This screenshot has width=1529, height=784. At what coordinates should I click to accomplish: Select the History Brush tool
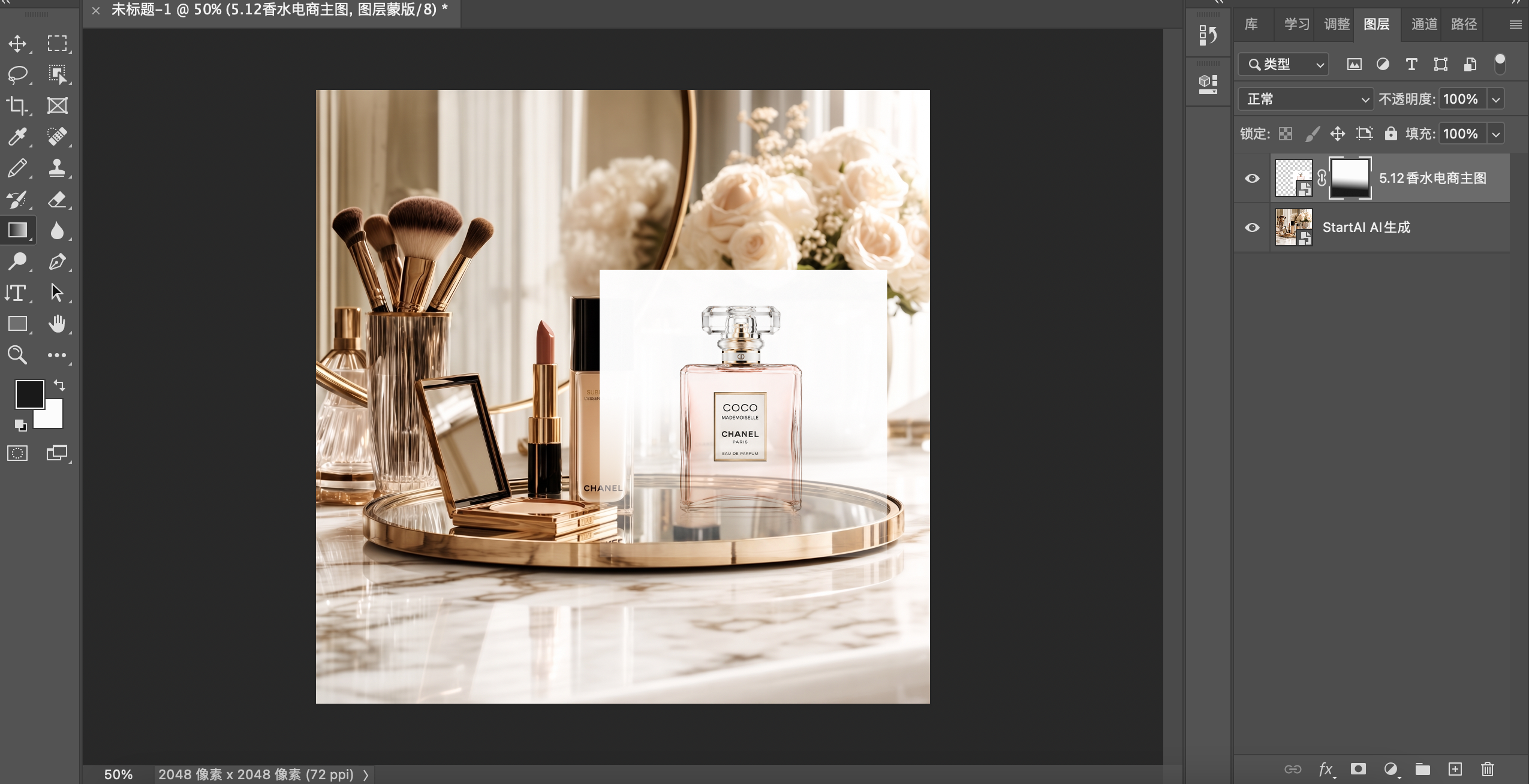(x=17, y=199)
